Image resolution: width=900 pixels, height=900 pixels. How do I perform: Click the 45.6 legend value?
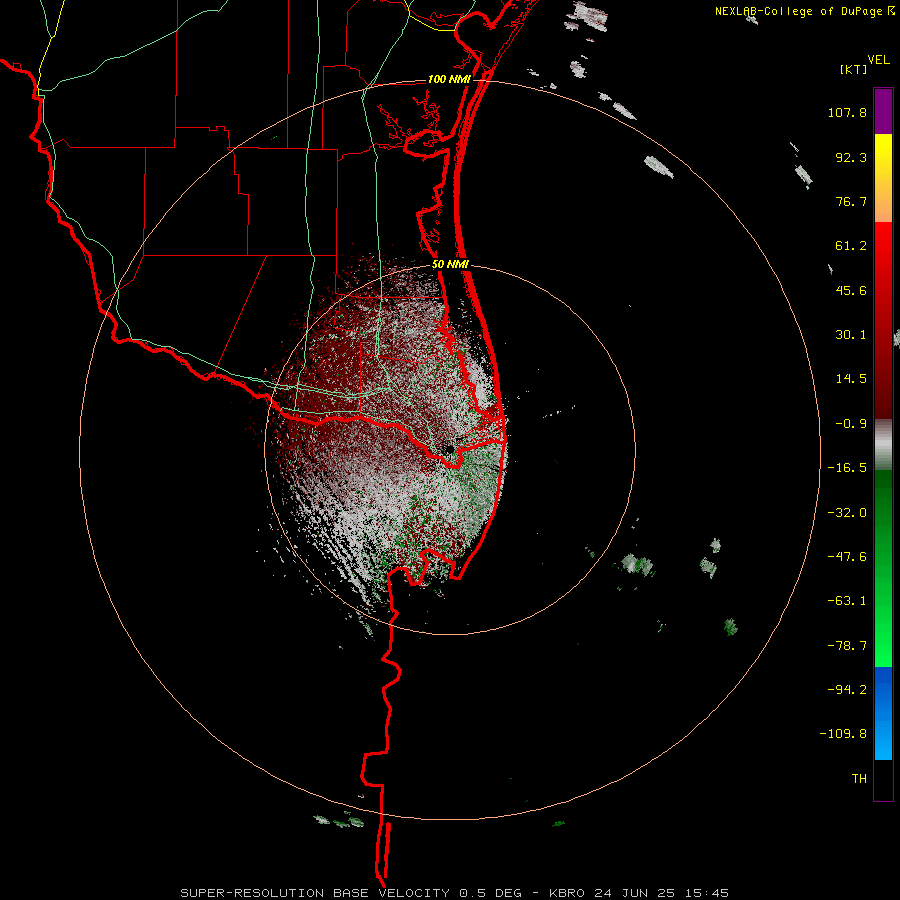coord(851,290)
